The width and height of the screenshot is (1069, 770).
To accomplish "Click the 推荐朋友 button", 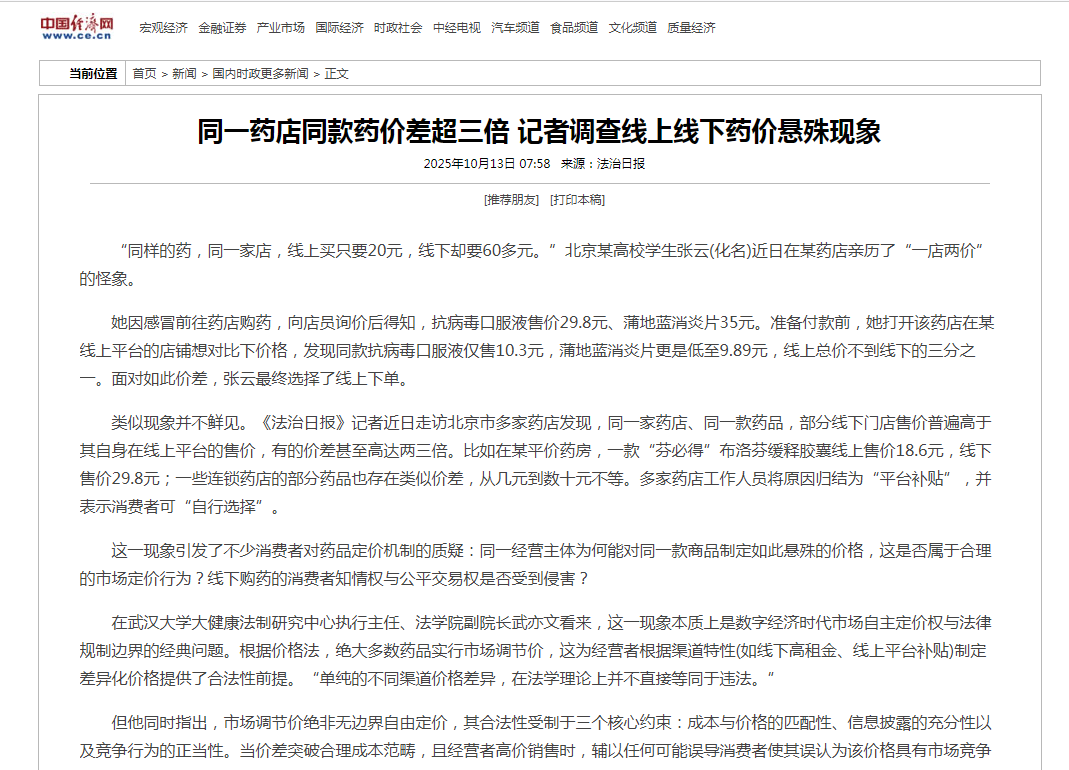I will (511, 200).
